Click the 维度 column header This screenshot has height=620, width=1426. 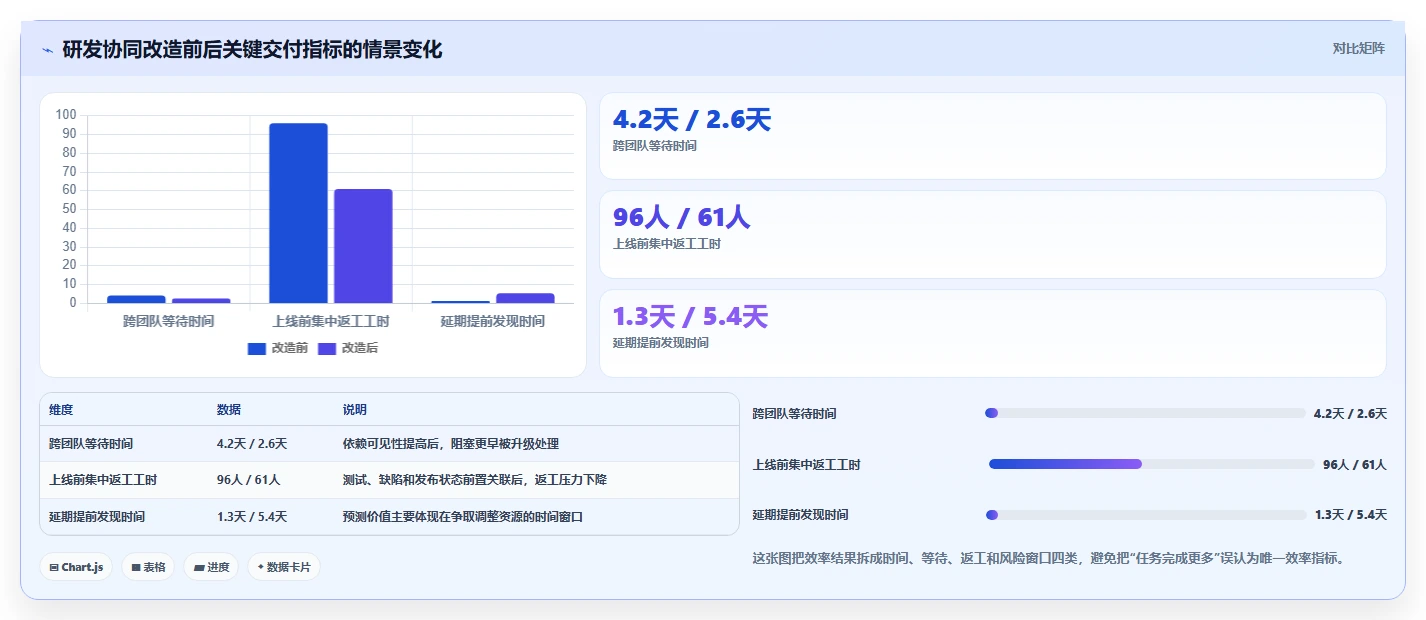[61, 410]
